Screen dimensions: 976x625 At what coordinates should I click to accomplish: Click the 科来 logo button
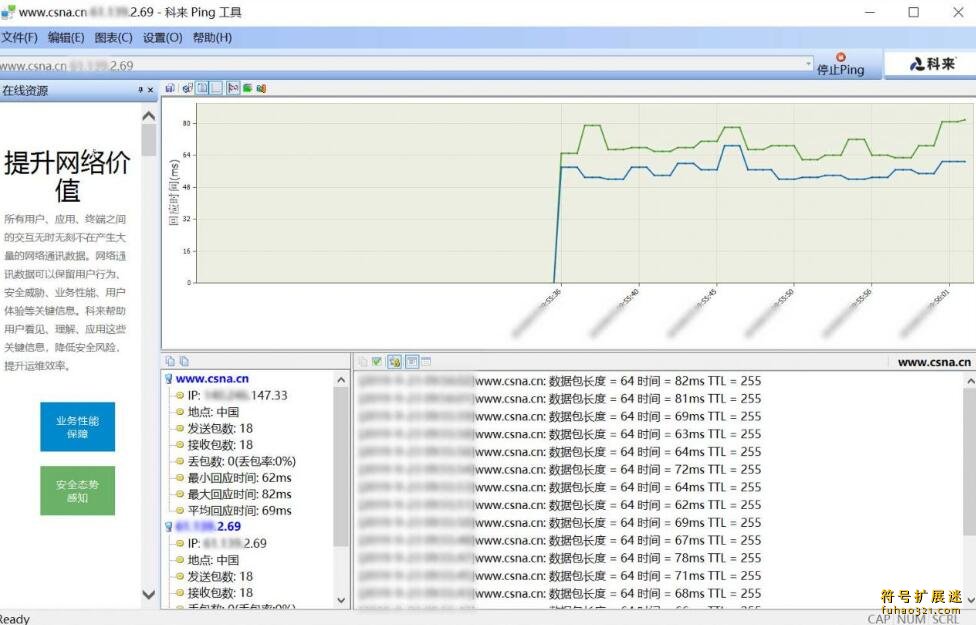click(x=931, y=63)
